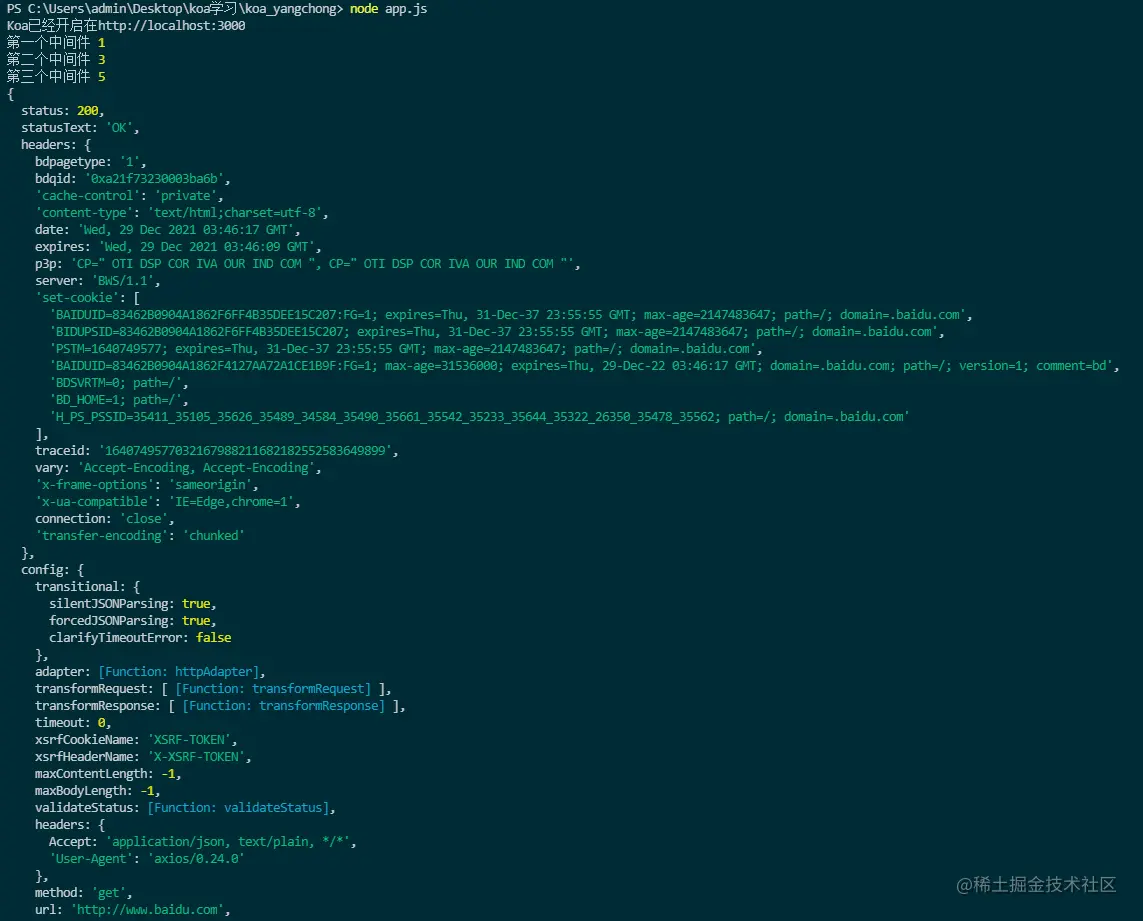Click the date 'Wed, 29 Dec 2021 03:46:17 GMT' line
Viewport: 1143px width, 921px height.
168,230
